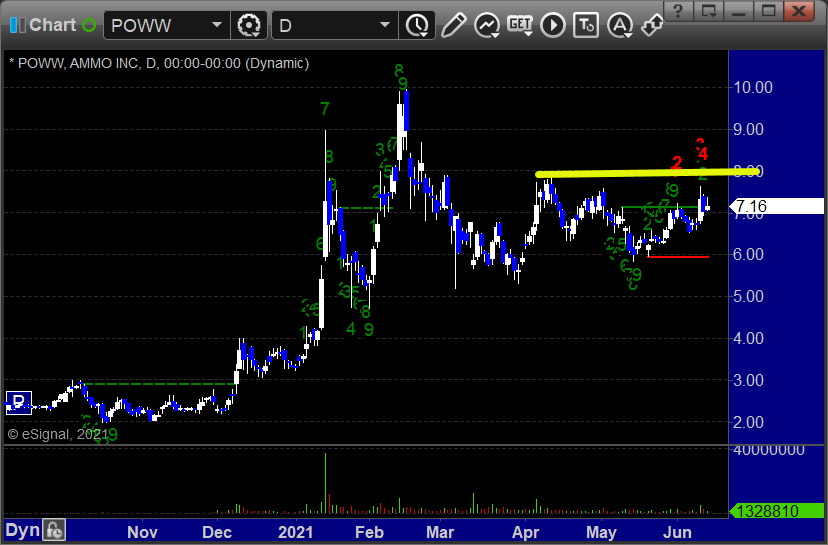The width and height of the screenshot is (828, 545).
Task: Select the pencil drawing tools icon
Action: click(x=454, y=25)
